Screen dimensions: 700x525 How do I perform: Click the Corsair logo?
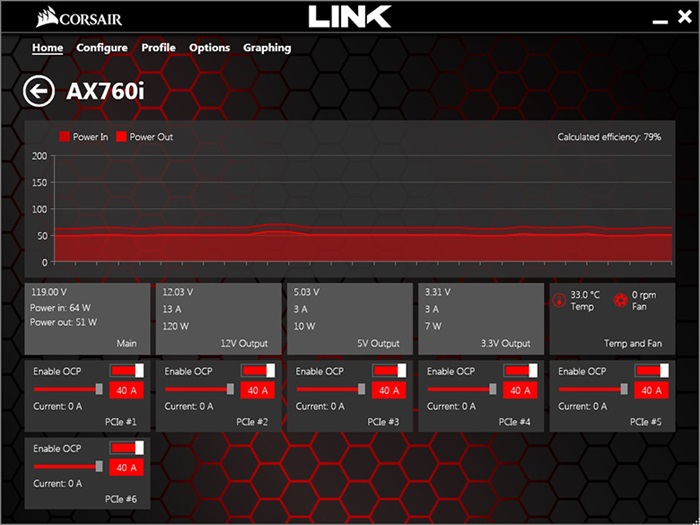pos(79,19)
